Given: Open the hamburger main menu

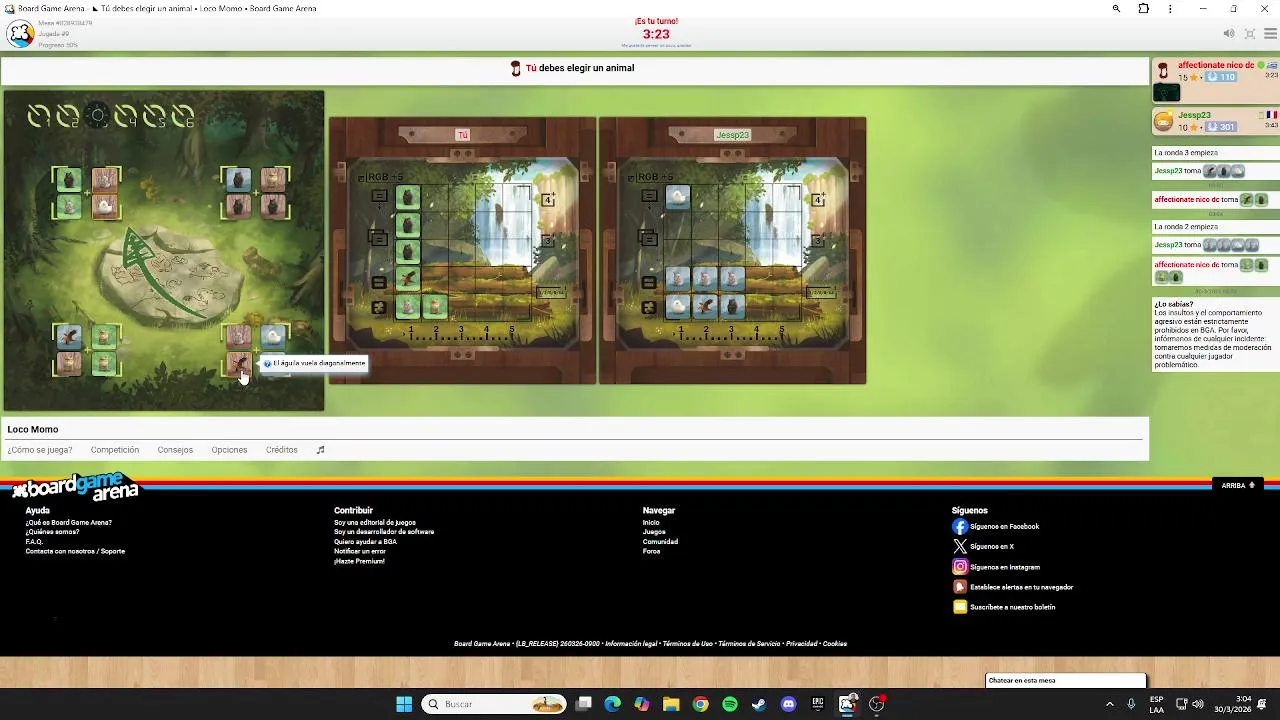Looking at the screenshot, I should 1270,33.
